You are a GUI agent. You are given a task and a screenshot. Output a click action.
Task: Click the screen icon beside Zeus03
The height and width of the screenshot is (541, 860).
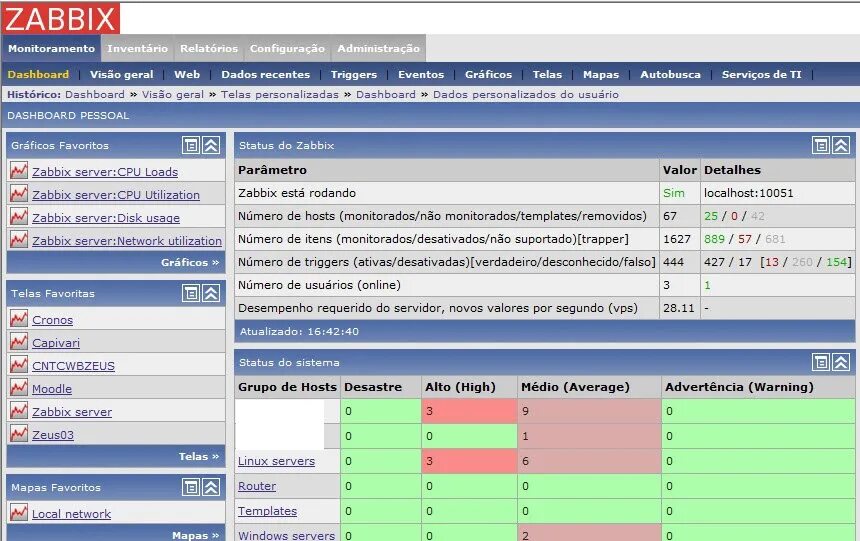pos(19,434)
